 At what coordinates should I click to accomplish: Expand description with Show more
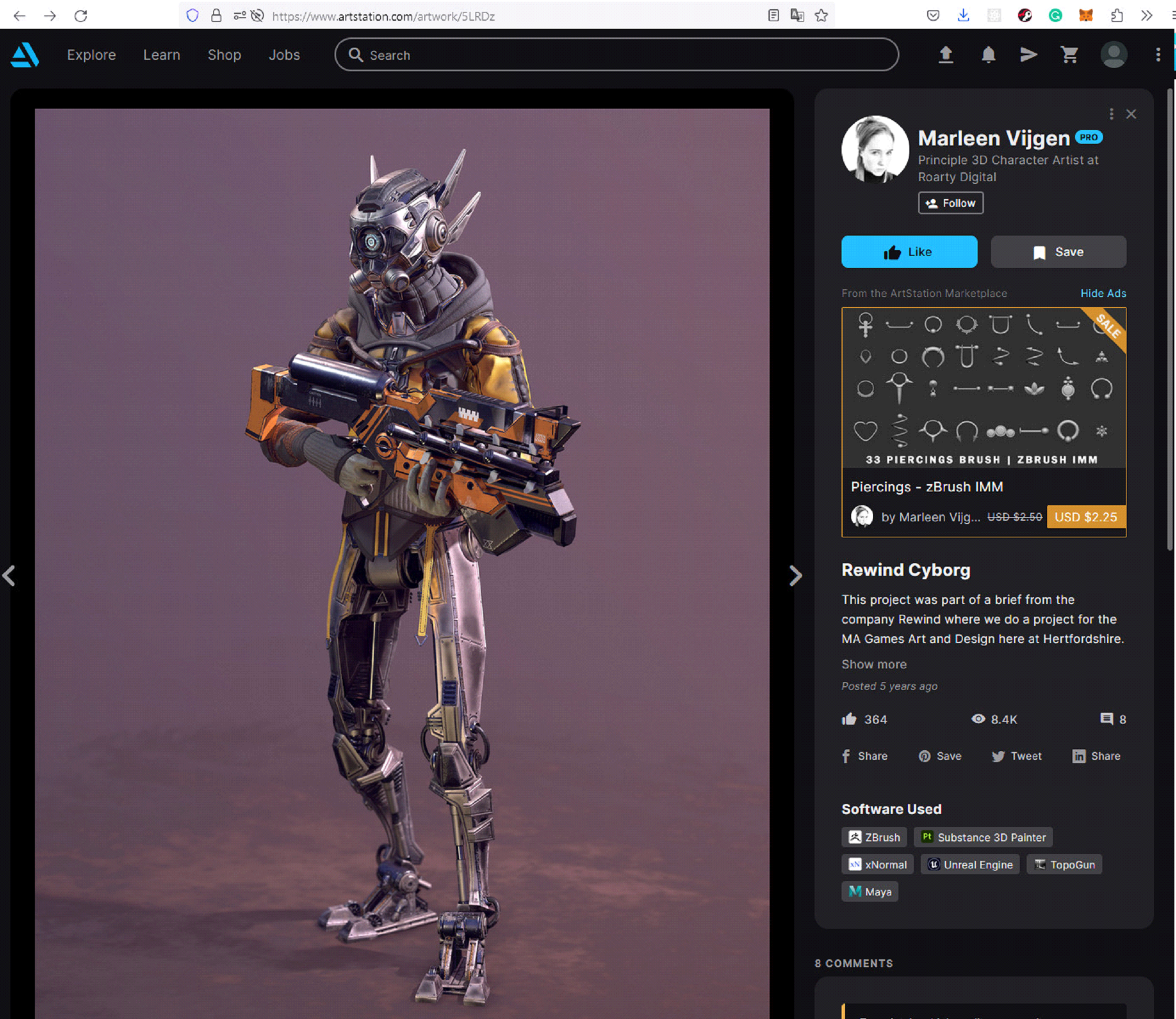point(874,664)
